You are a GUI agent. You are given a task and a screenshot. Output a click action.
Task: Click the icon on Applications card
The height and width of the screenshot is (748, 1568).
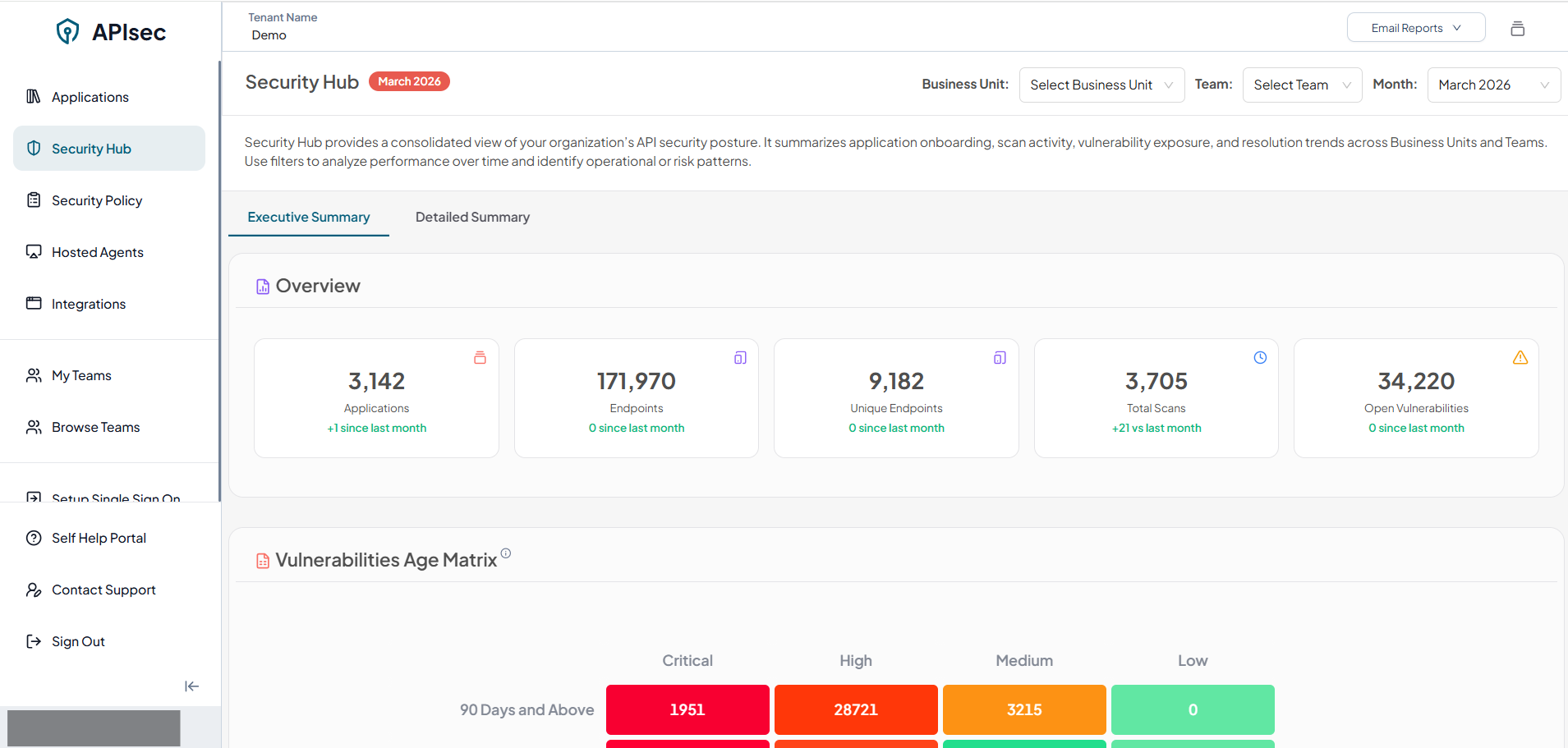point(480,358)
